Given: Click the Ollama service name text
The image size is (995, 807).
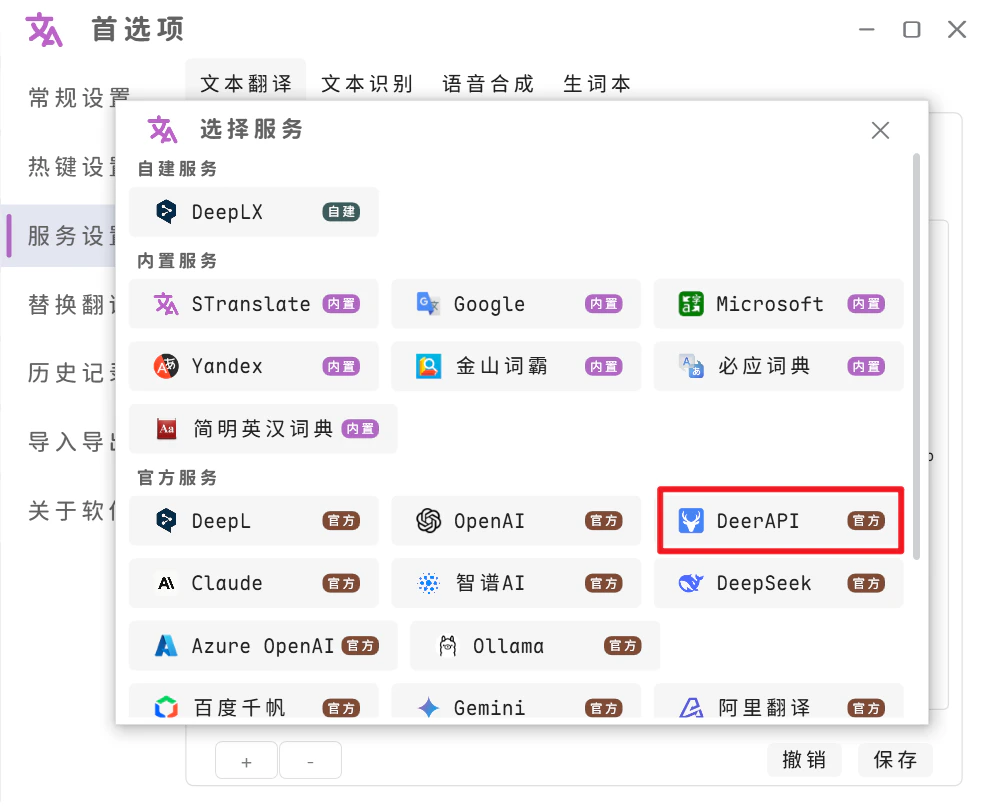Looking at the screenshot, I should (x=508, y=646).
